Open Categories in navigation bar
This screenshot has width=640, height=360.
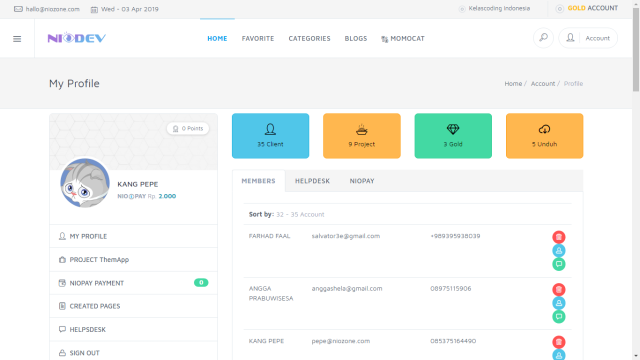[309, 38]
